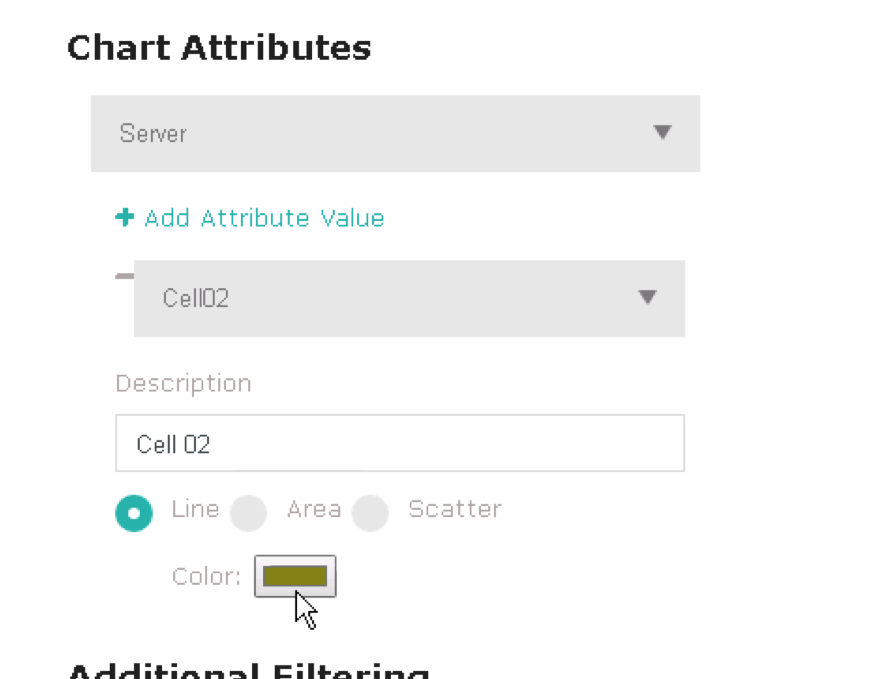Click the Server text in the first dropdown

[x=153, y=134]
